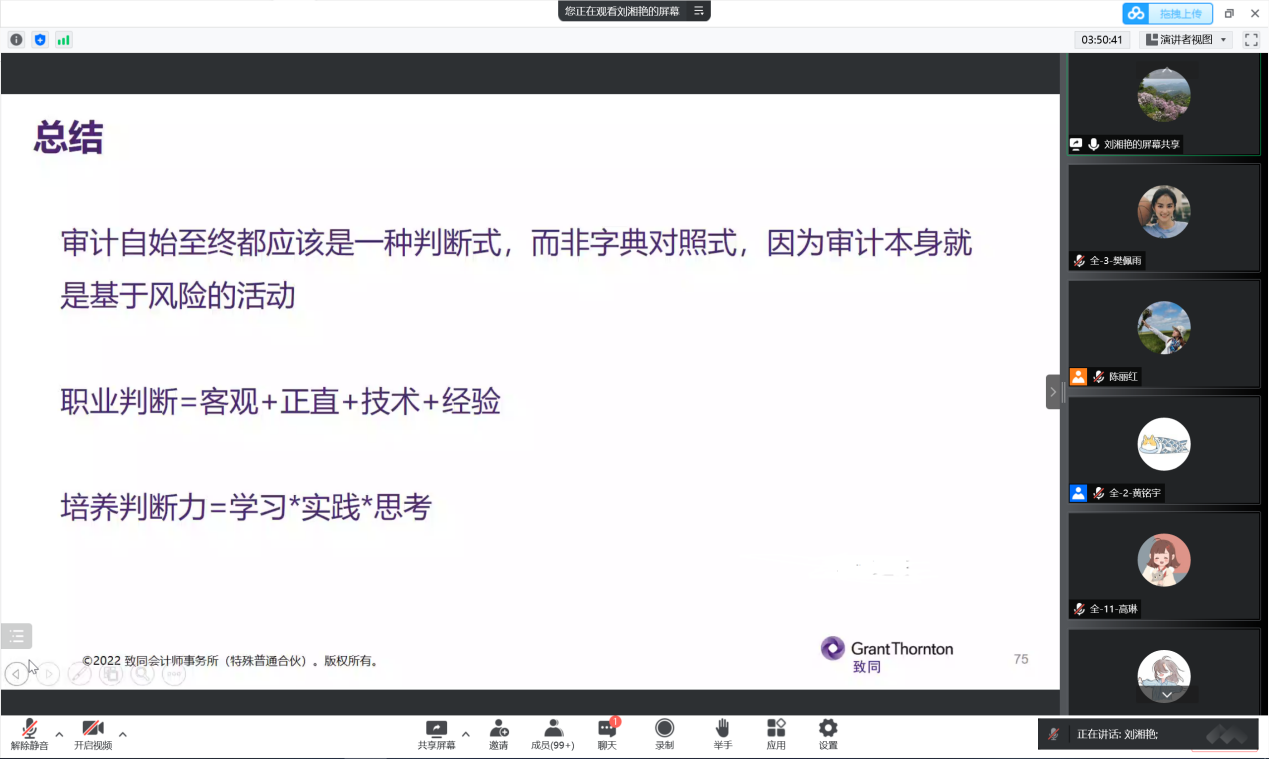Enter fullscreen with the expand icon
Viewport: 1269px width, 759px height.
pos(1251,40)
